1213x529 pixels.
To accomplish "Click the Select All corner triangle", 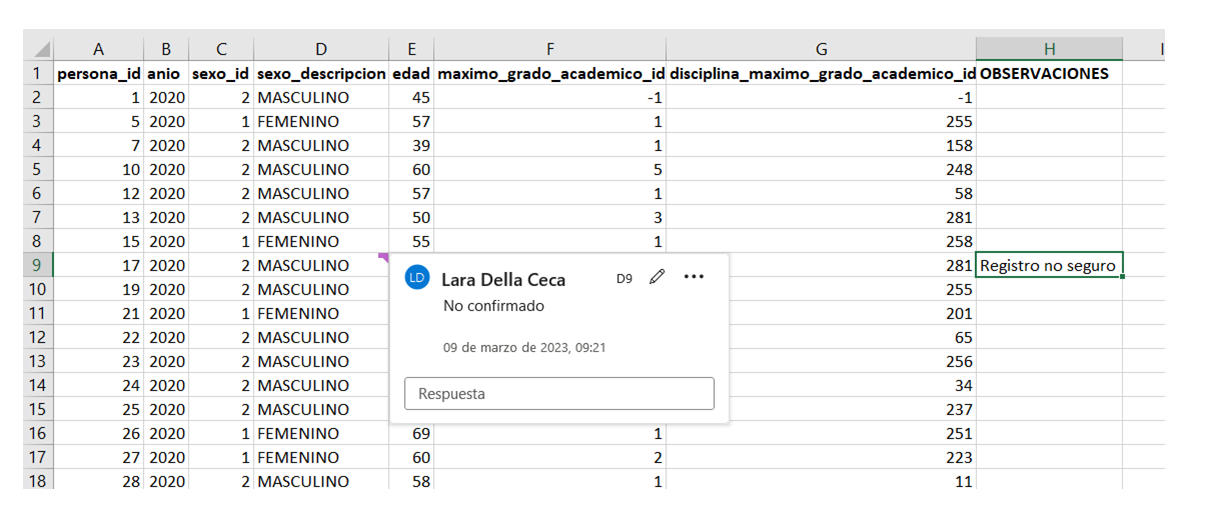I will (41, 50).
